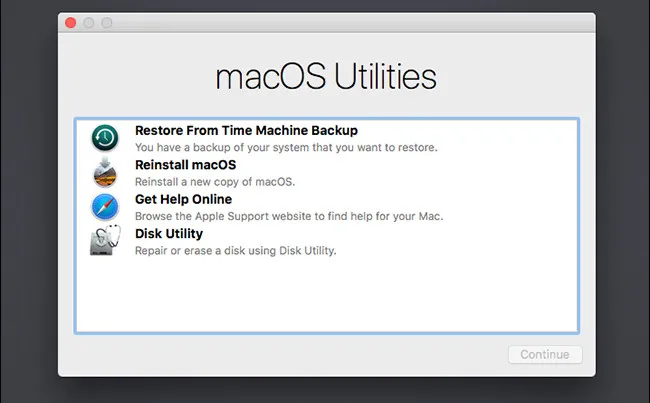
Task: Click 'Reinstall a new copy of macOS' text
Action: click(215, 182)
